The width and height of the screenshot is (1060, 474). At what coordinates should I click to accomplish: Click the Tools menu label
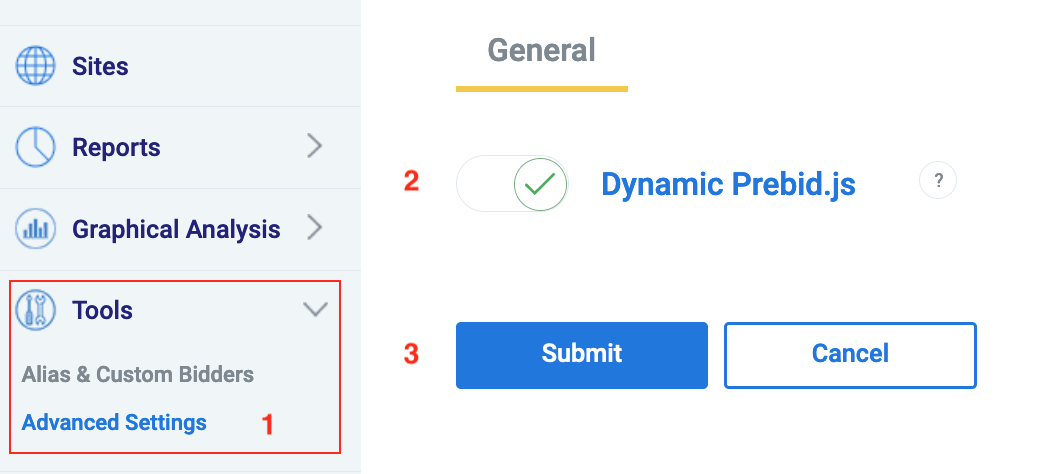pyautogui.click(x=102, y=311)
